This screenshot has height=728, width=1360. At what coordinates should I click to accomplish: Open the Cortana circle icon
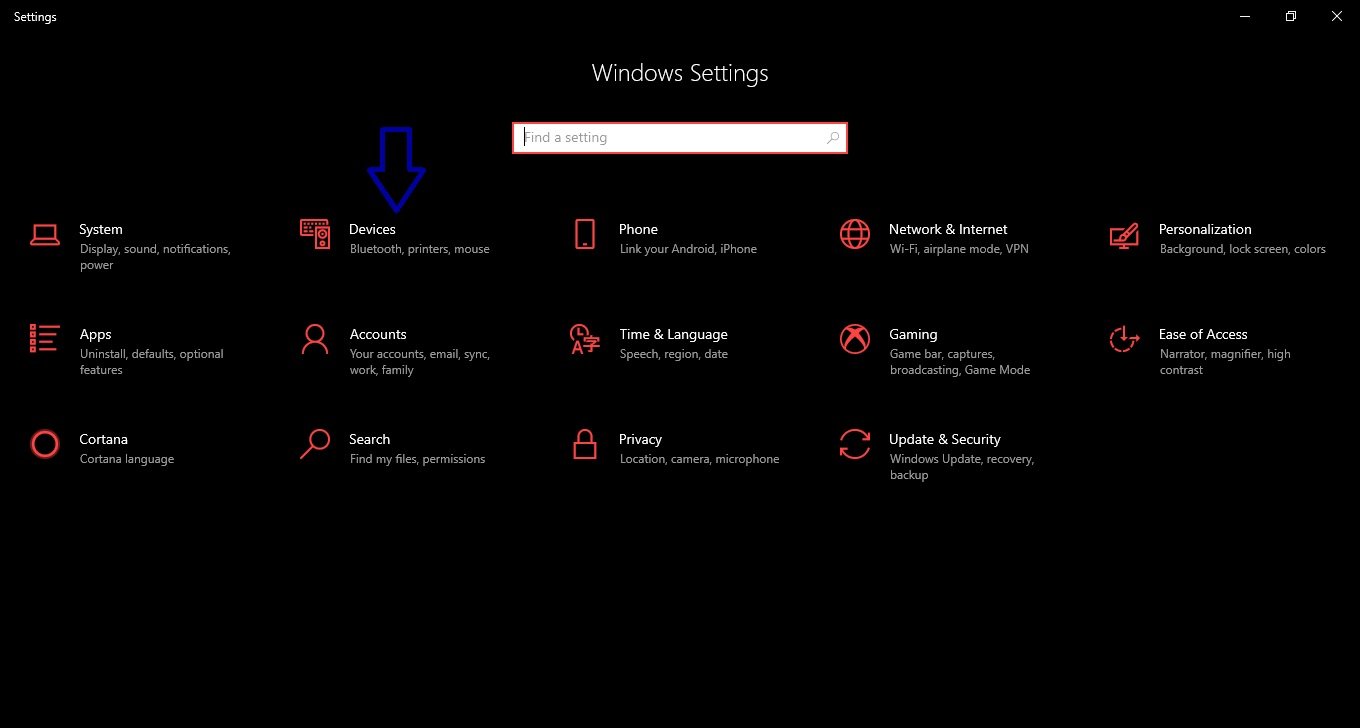45,443
